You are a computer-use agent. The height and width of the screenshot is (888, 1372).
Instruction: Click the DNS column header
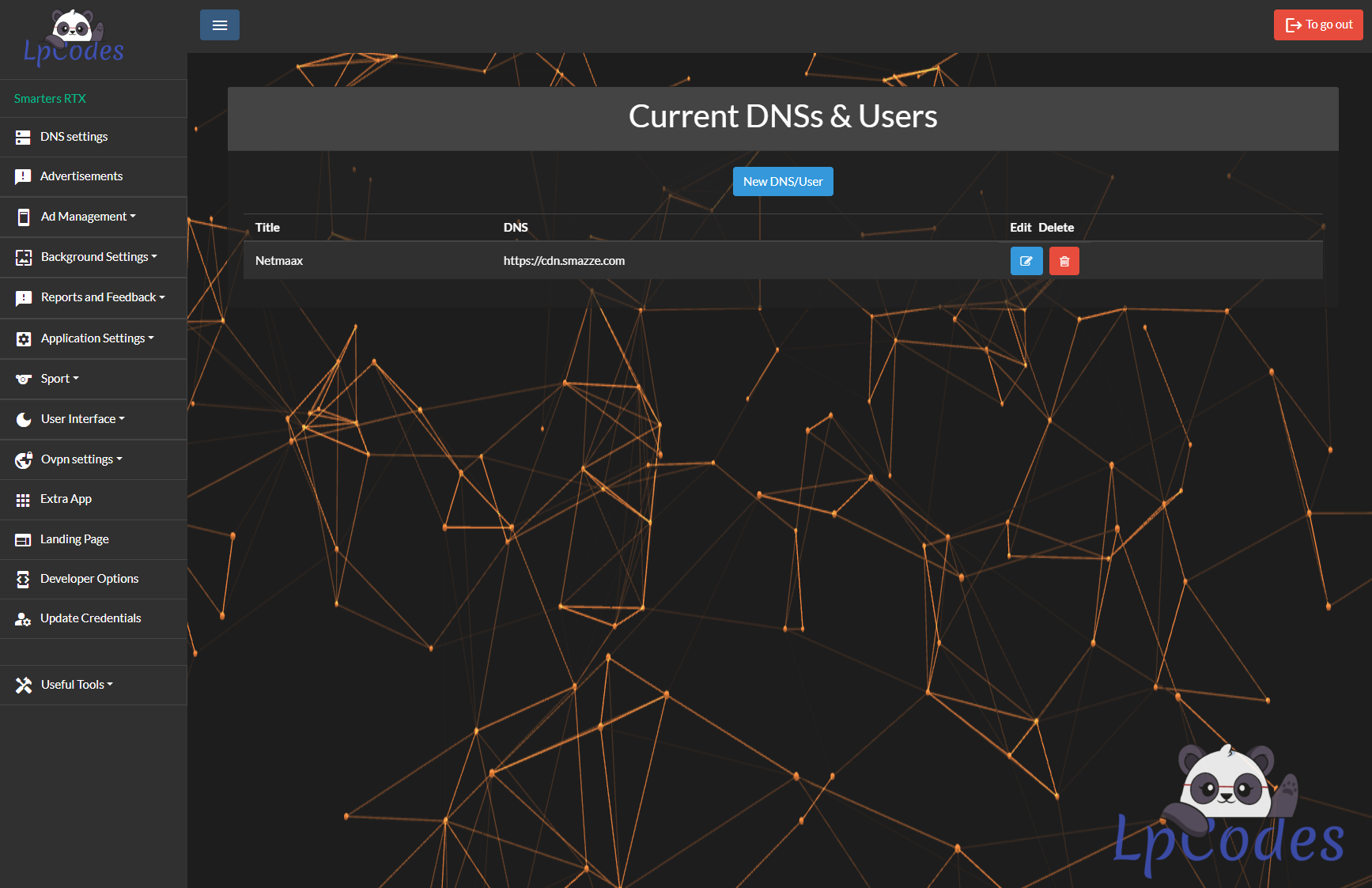[516, 228]
